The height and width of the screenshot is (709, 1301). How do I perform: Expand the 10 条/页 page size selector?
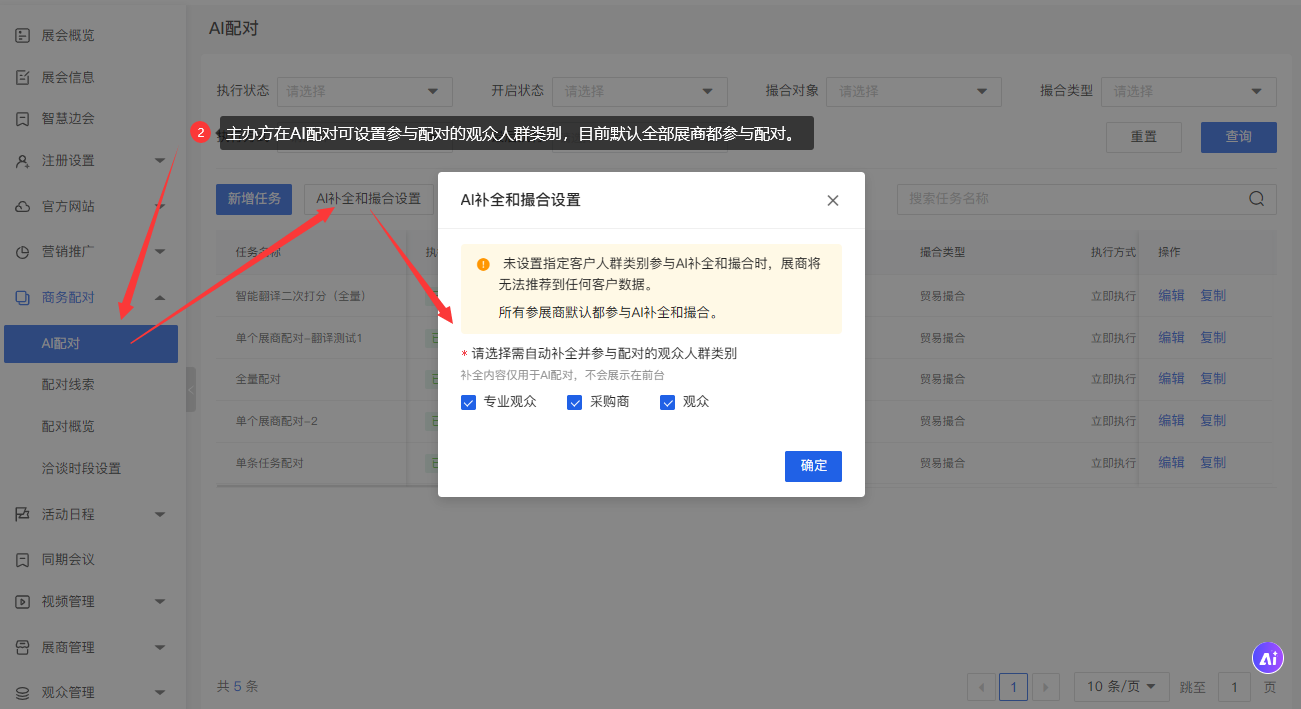1121,687
